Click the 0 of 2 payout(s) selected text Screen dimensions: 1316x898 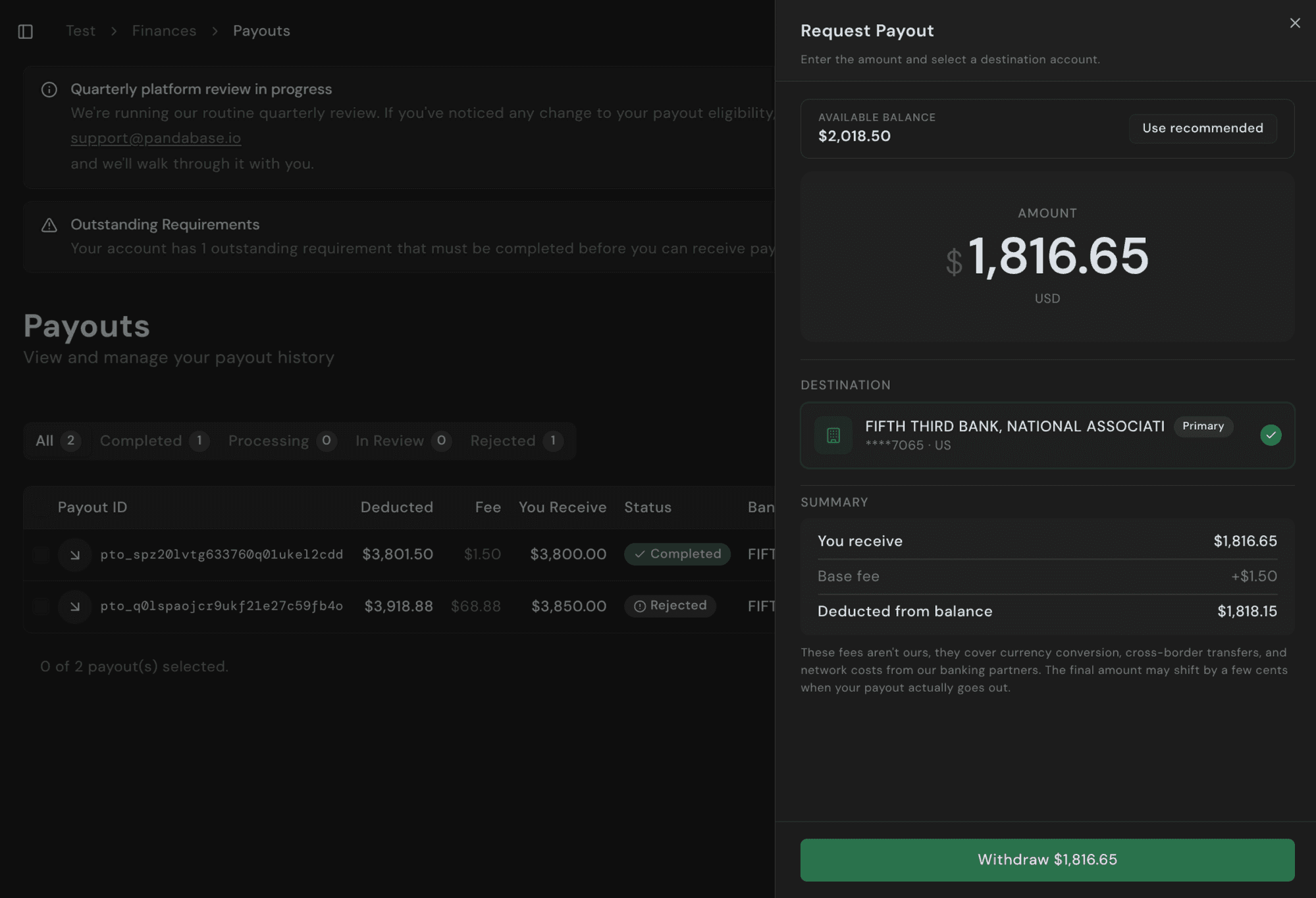point(134,666)
